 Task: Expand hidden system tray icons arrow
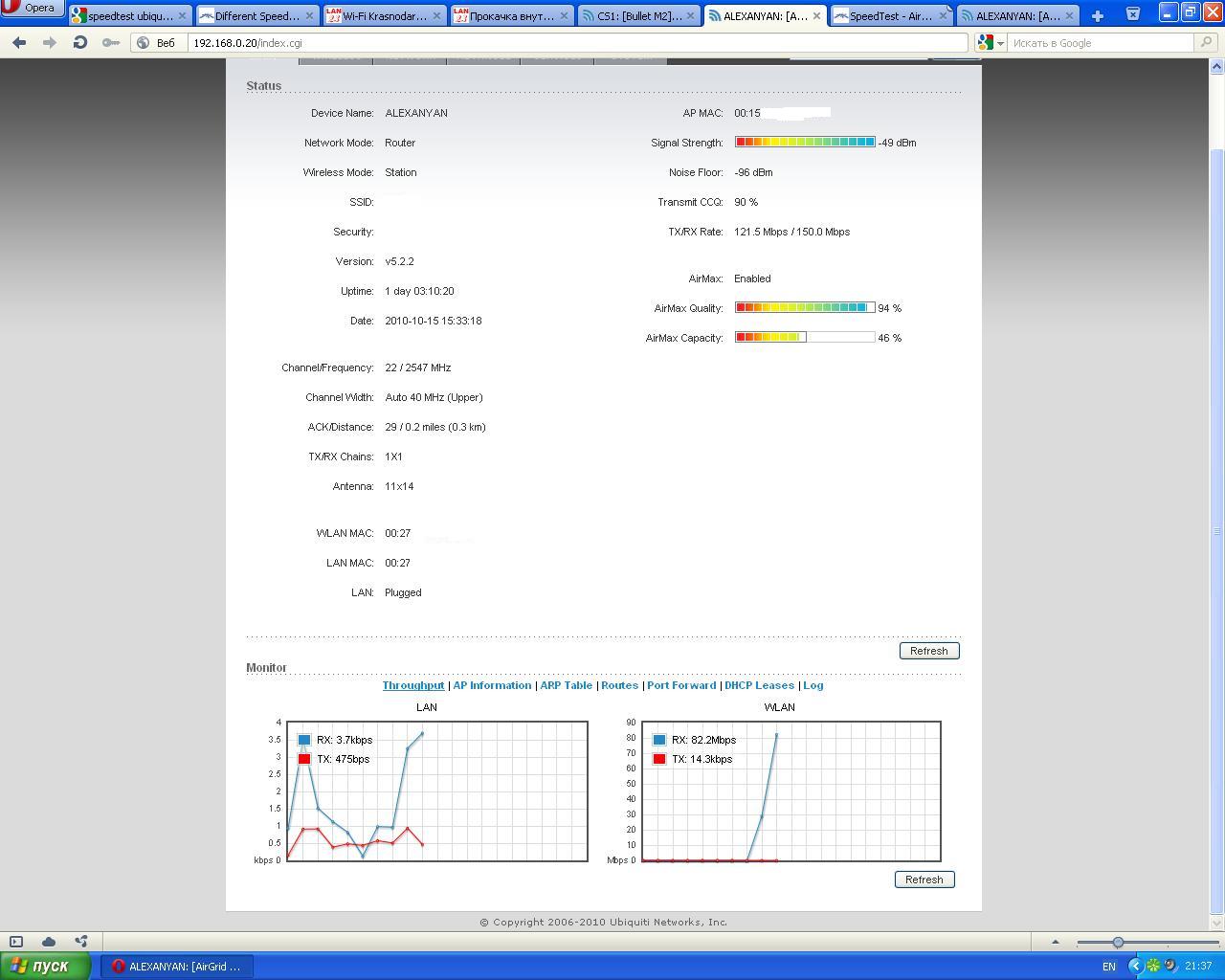1136,967
